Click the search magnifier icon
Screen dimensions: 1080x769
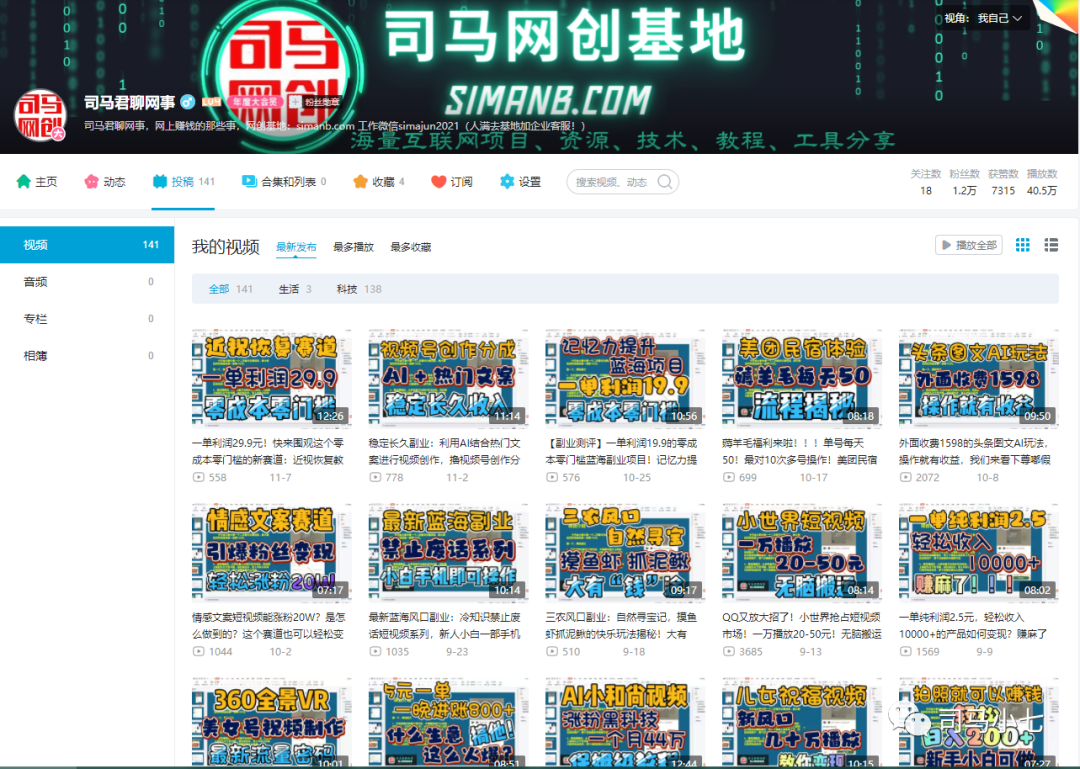pyautogui.click(x=665, y=182)
